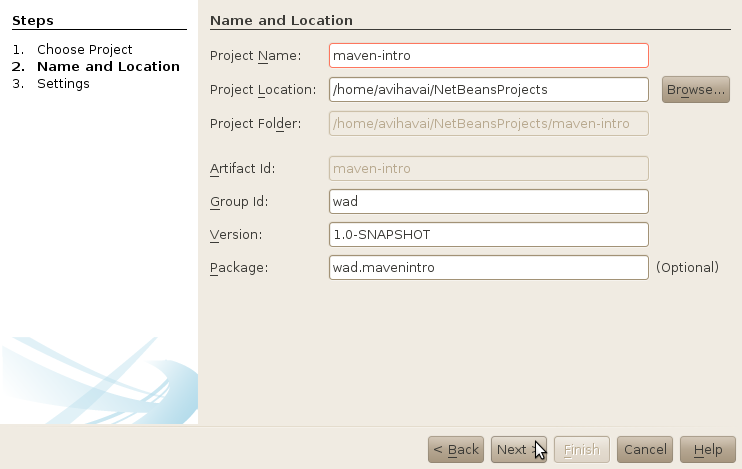Focus the Project Location text field
The width and height of the screenshot is (742, 469).
[488, 89]
